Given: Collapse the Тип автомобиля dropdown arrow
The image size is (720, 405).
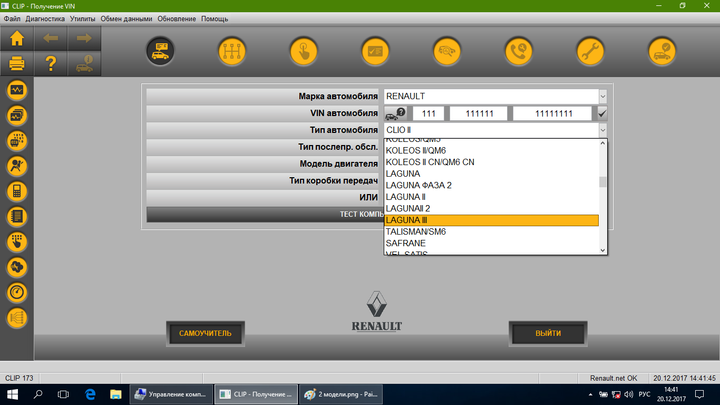Looking at the screenshot, I should point(603,130).
